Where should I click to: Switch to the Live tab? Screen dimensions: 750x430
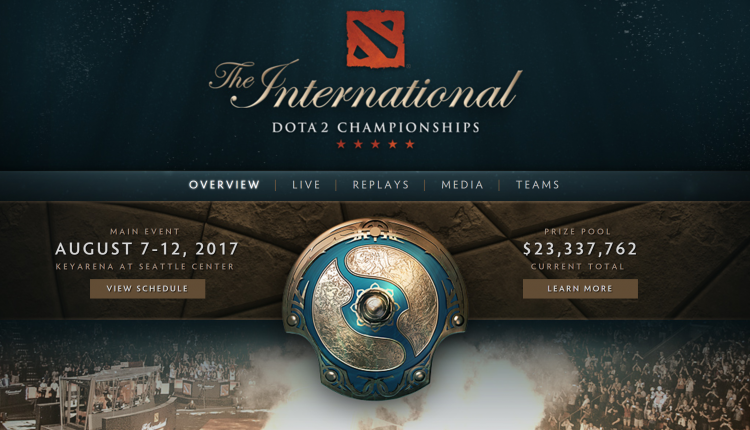click(306, 185)
